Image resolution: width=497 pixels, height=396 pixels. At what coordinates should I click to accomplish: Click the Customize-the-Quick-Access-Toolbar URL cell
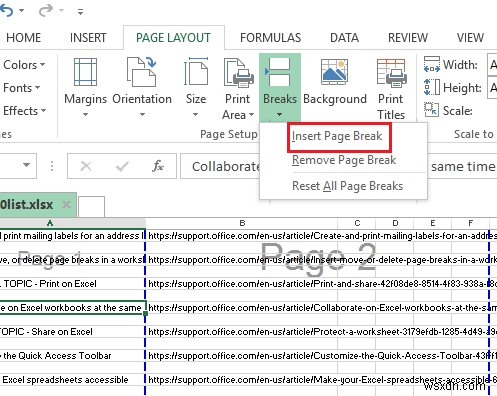pyautogui.click(x=242, y=356)
